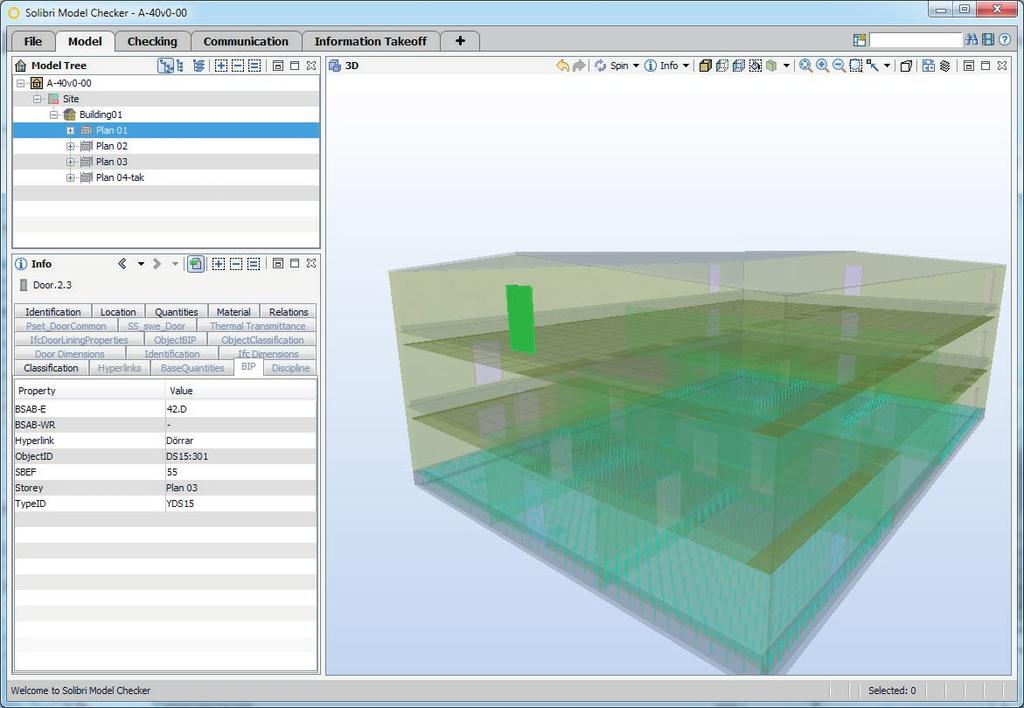This screenshot has height=708, width=1024.
Task: Go back in Info panel history
Action: point(122,263)
